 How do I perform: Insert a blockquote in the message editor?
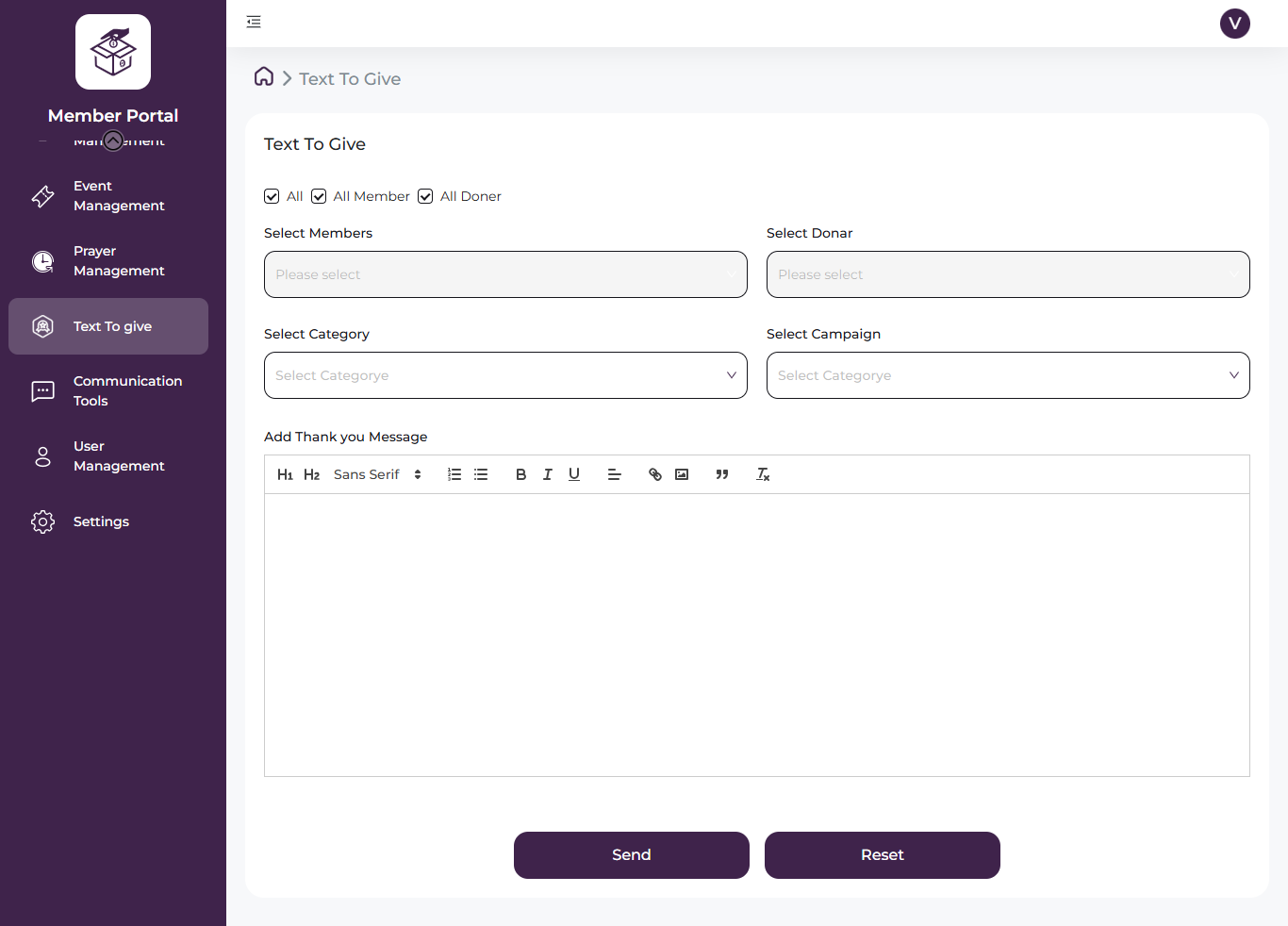722,474
